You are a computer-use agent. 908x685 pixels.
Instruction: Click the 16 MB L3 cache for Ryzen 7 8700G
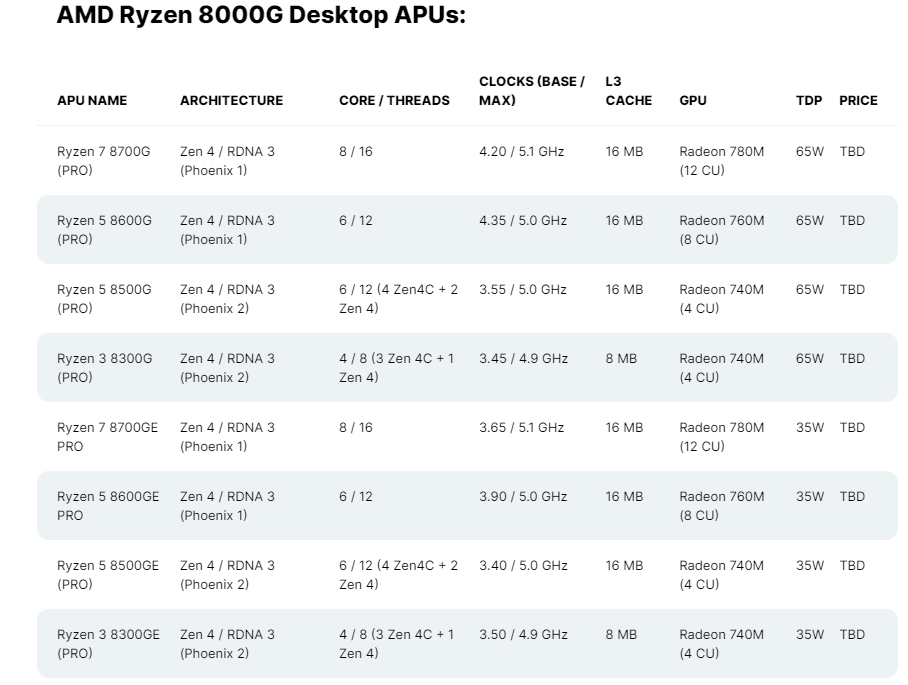624,152
